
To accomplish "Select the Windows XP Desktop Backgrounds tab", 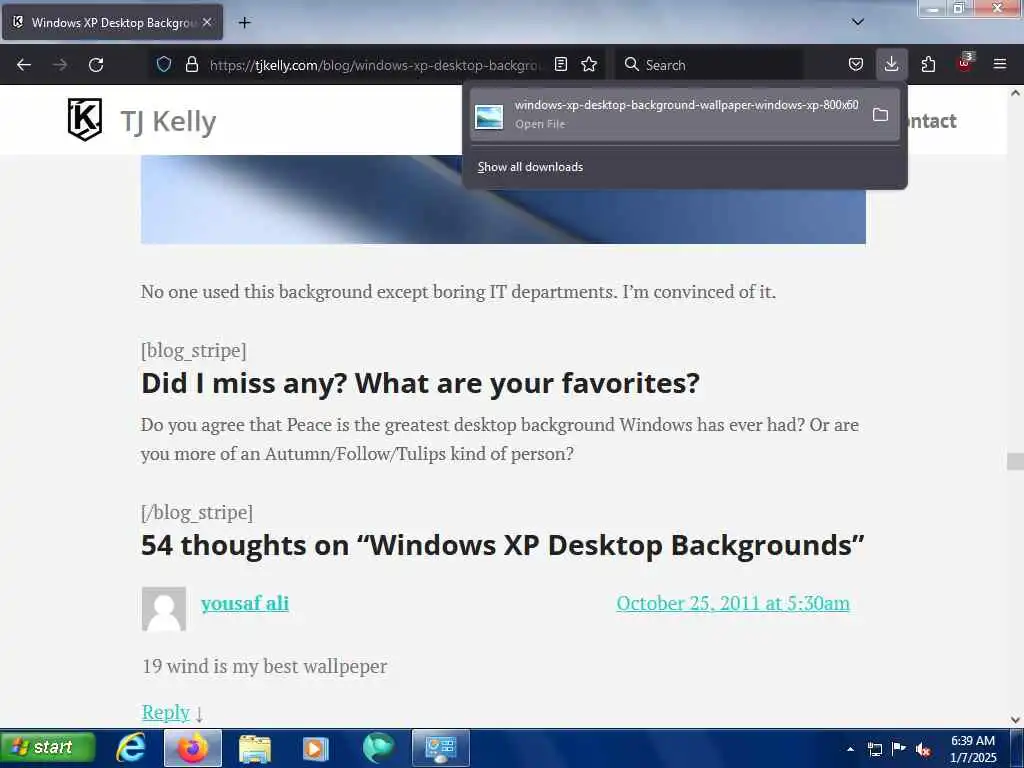I will point(112,22).
